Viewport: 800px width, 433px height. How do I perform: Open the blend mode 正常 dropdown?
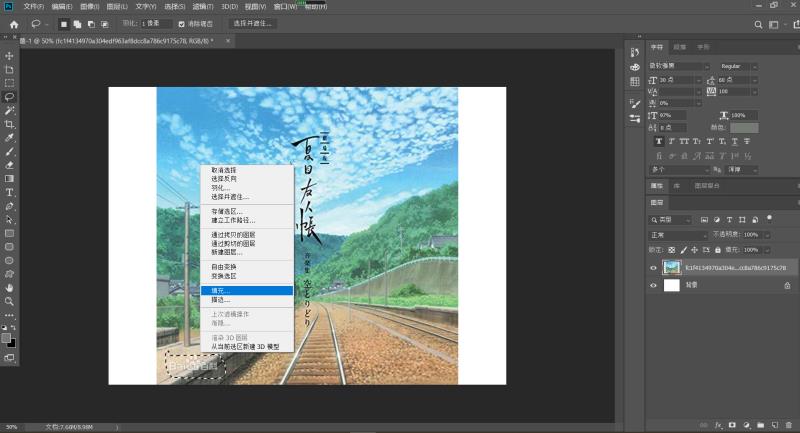[674, 235]
